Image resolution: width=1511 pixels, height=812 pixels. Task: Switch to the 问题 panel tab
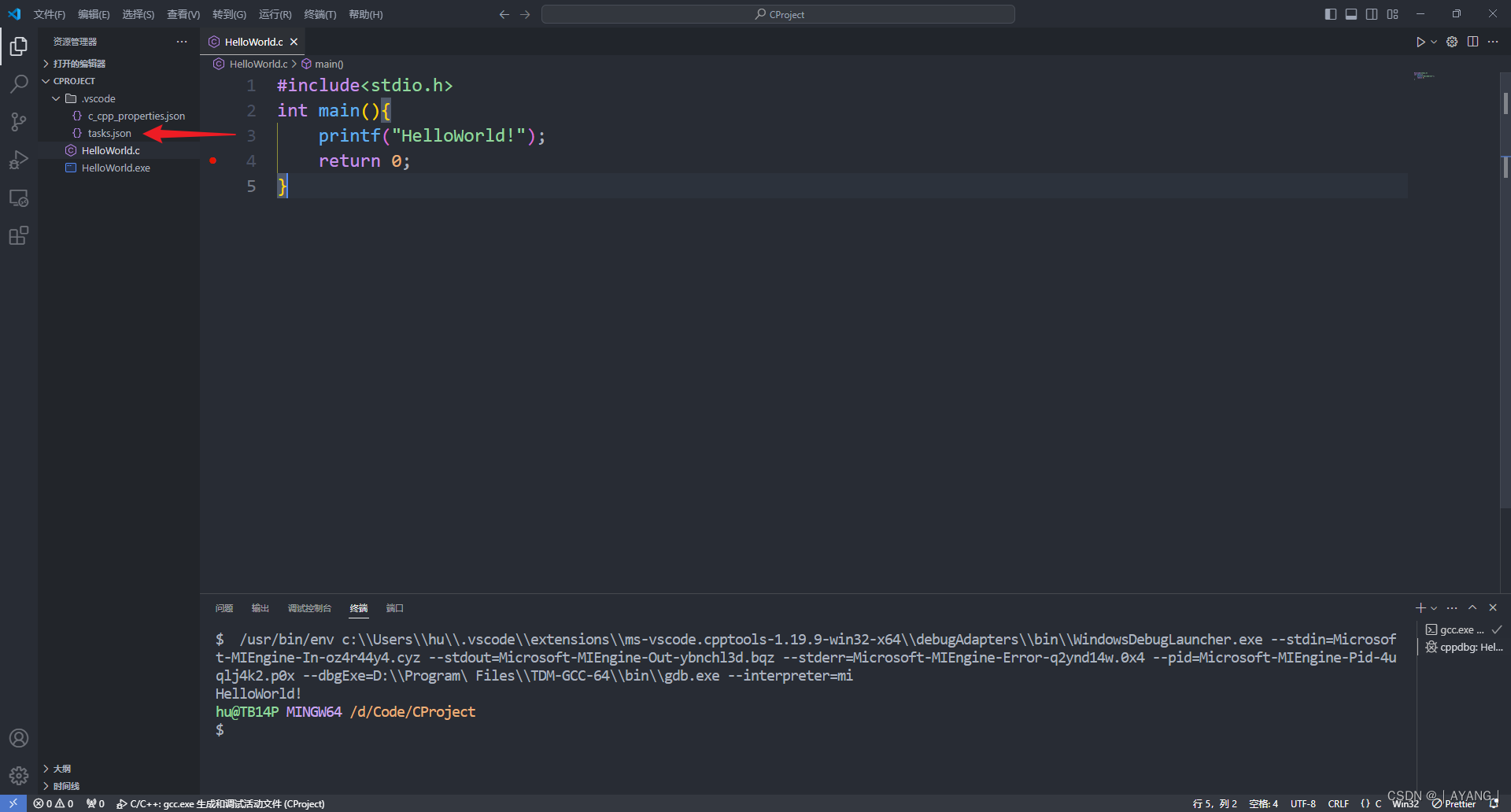224,608
